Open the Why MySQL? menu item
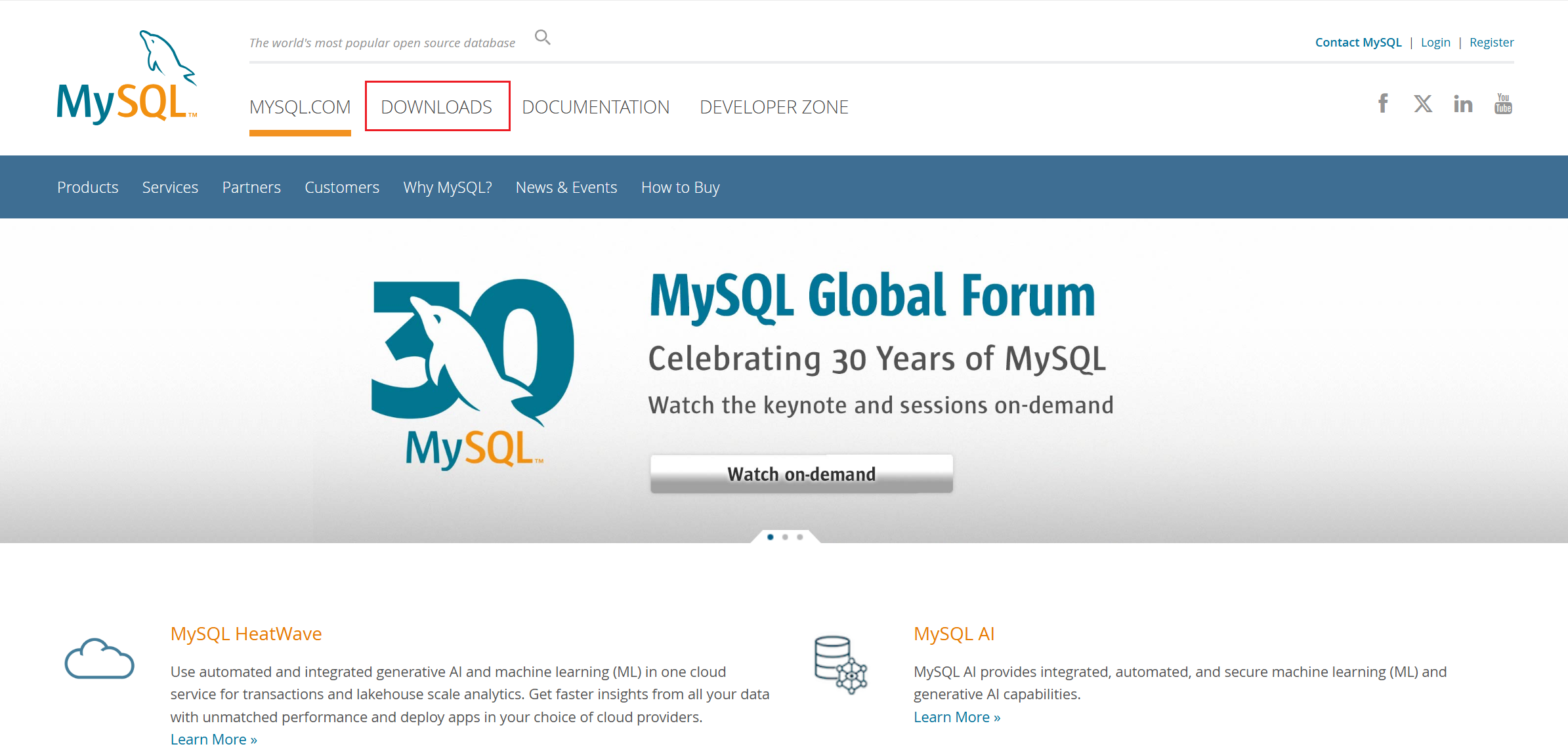 [x=448, y=187]
